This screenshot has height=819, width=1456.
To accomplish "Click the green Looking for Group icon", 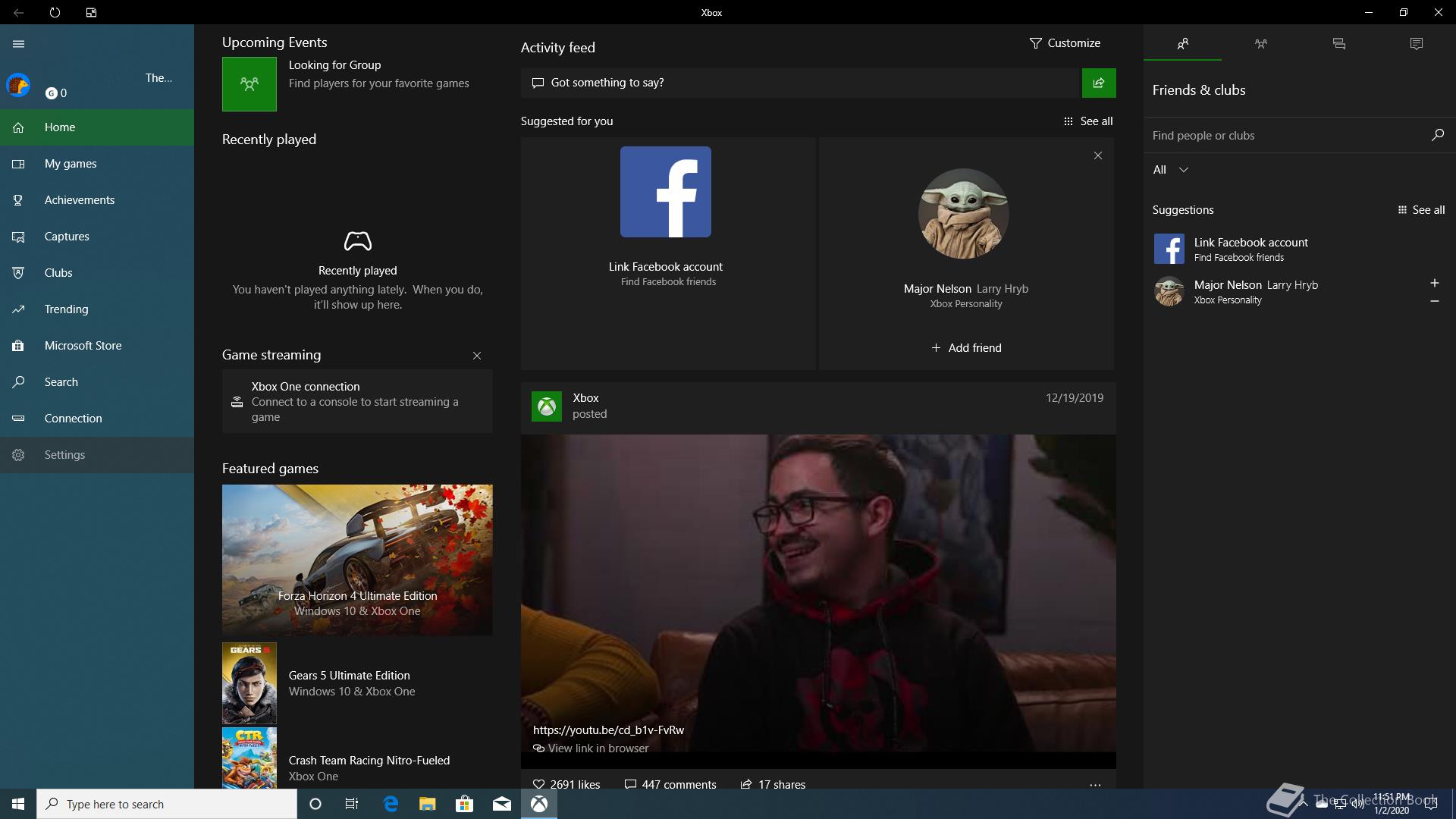I will (249, 84).
